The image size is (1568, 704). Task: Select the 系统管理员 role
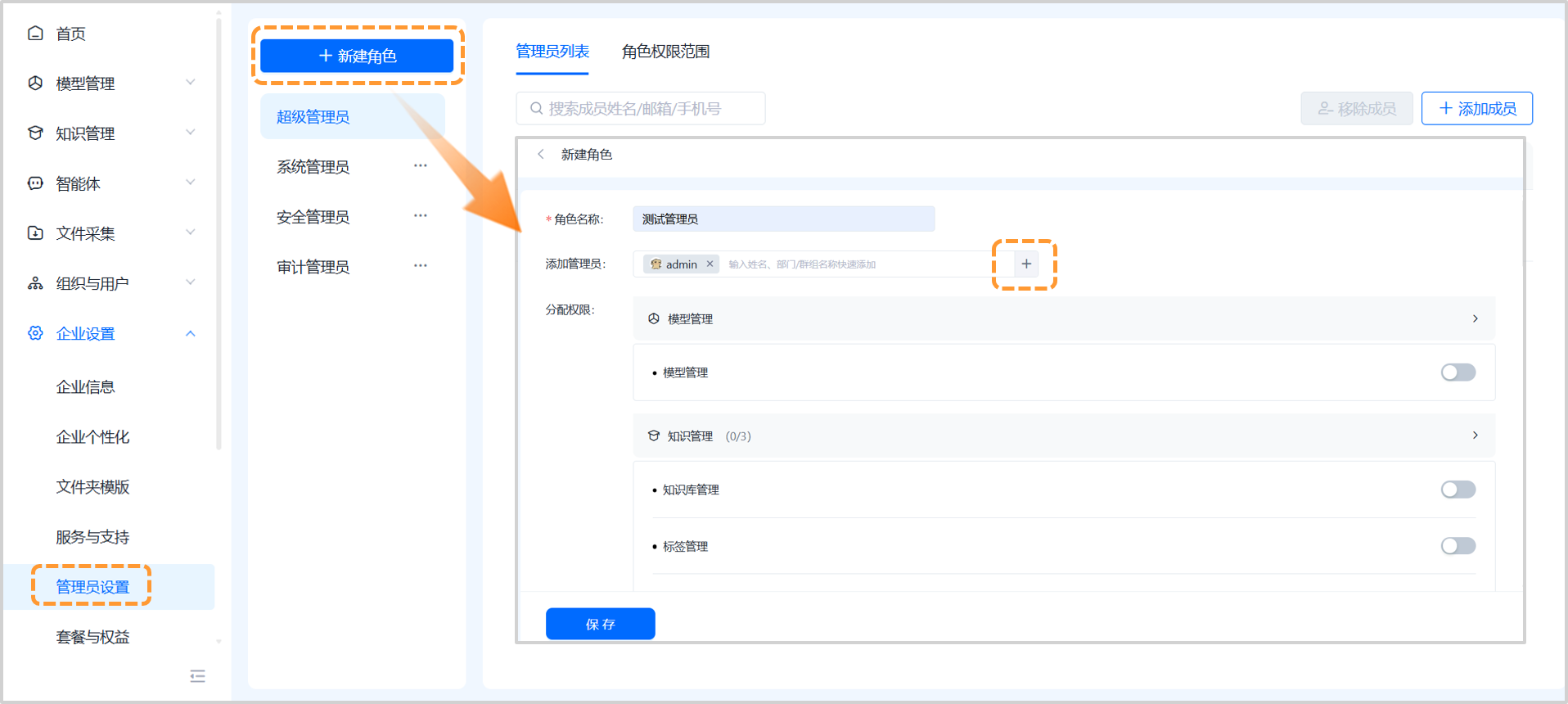[313, 167]
